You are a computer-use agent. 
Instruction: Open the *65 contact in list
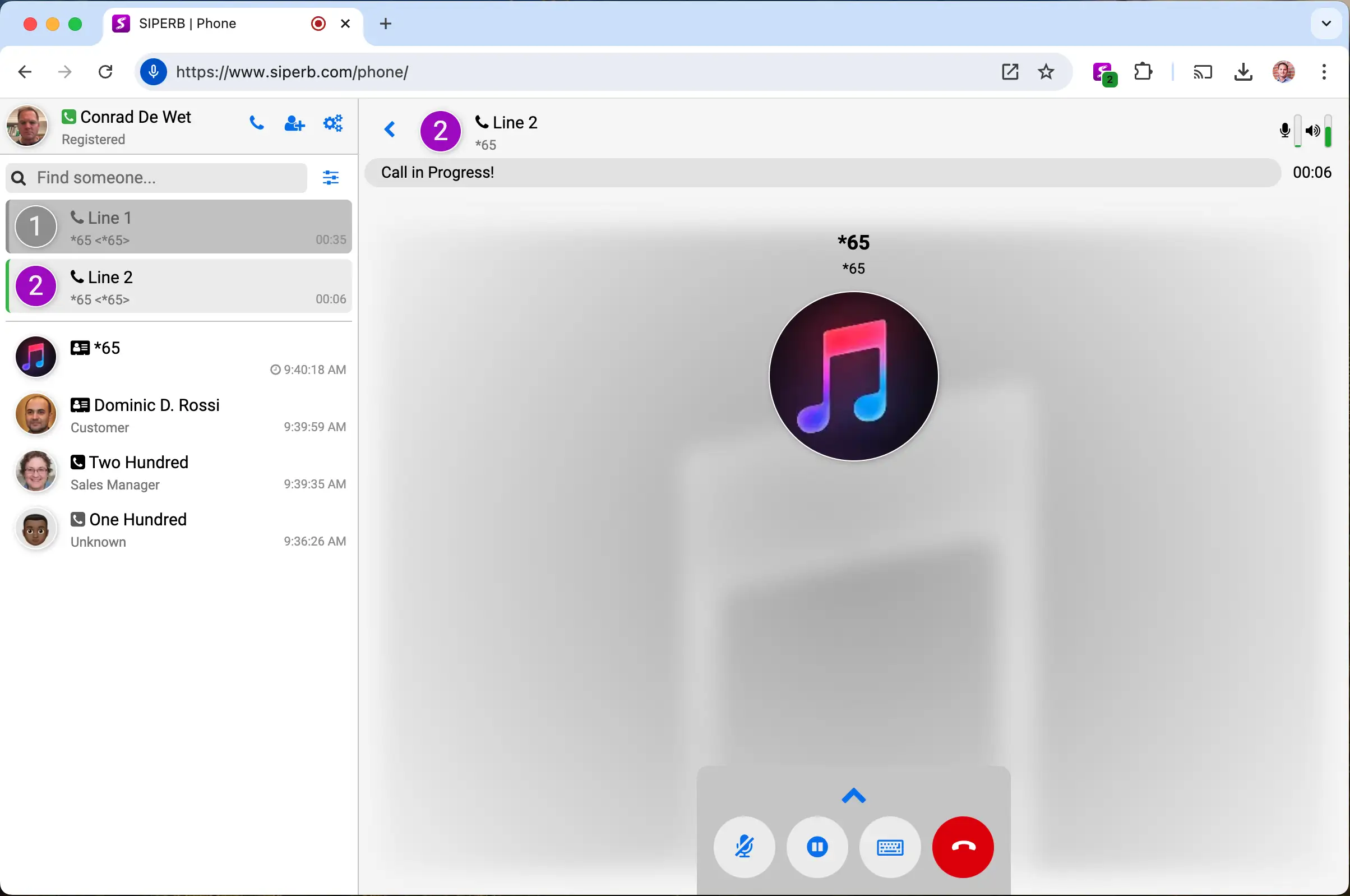179,357
